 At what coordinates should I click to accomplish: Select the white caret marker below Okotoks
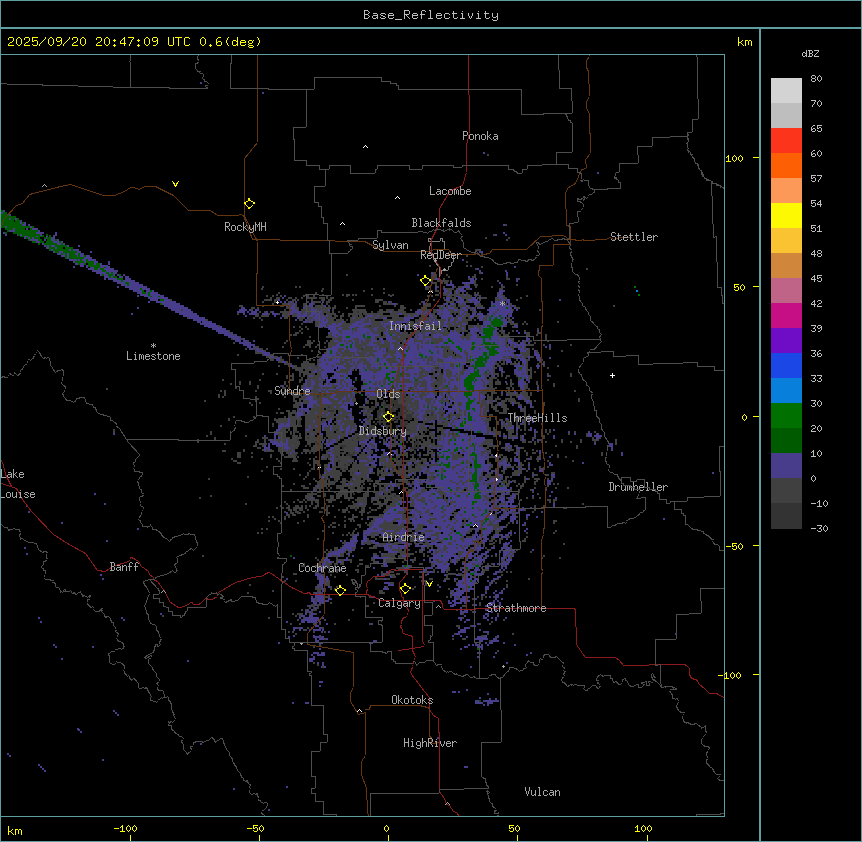[x=359, y=711]
